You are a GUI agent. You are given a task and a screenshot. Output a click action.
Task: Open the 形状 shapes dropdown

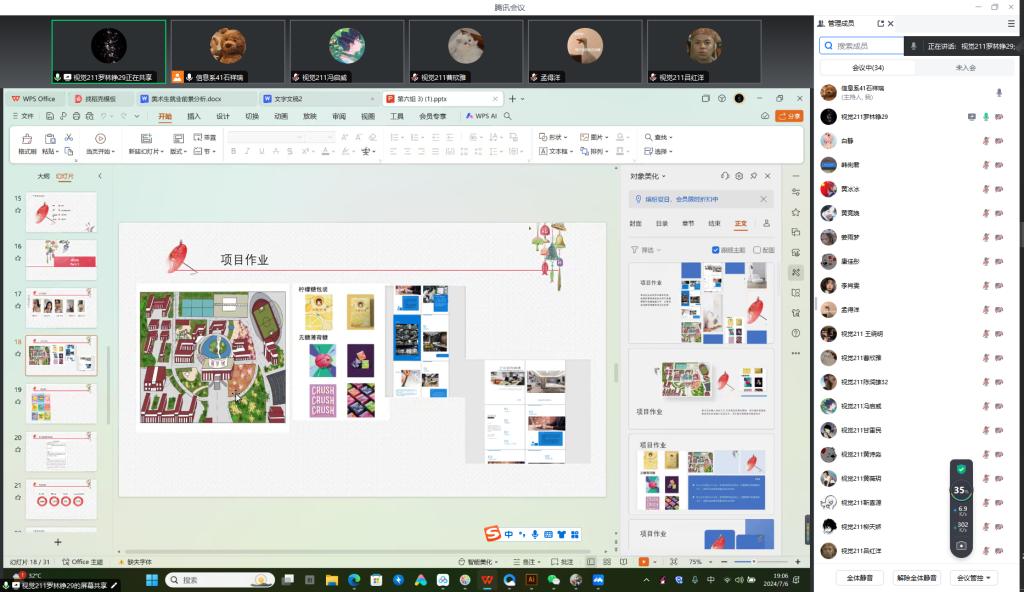[x=552, y=137]
